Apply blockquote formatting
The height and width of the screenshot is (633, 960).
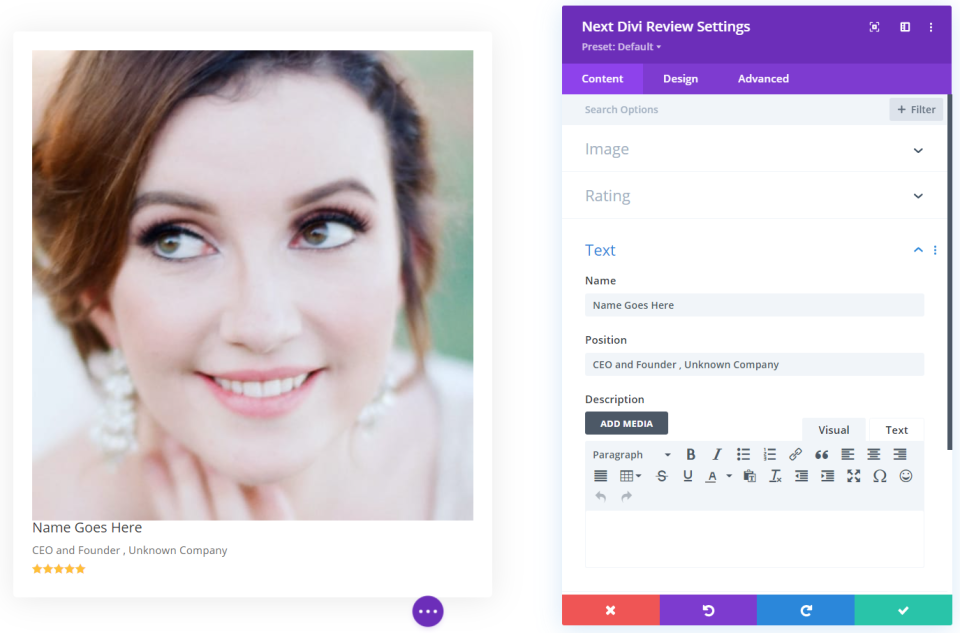[x=822, y=454]
